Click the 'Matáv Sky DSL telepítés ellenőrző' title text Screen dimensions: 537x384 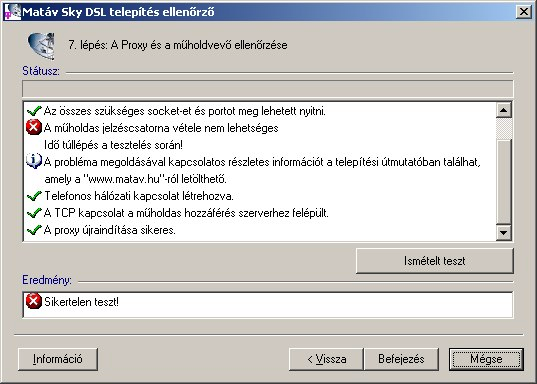[118, 12]
